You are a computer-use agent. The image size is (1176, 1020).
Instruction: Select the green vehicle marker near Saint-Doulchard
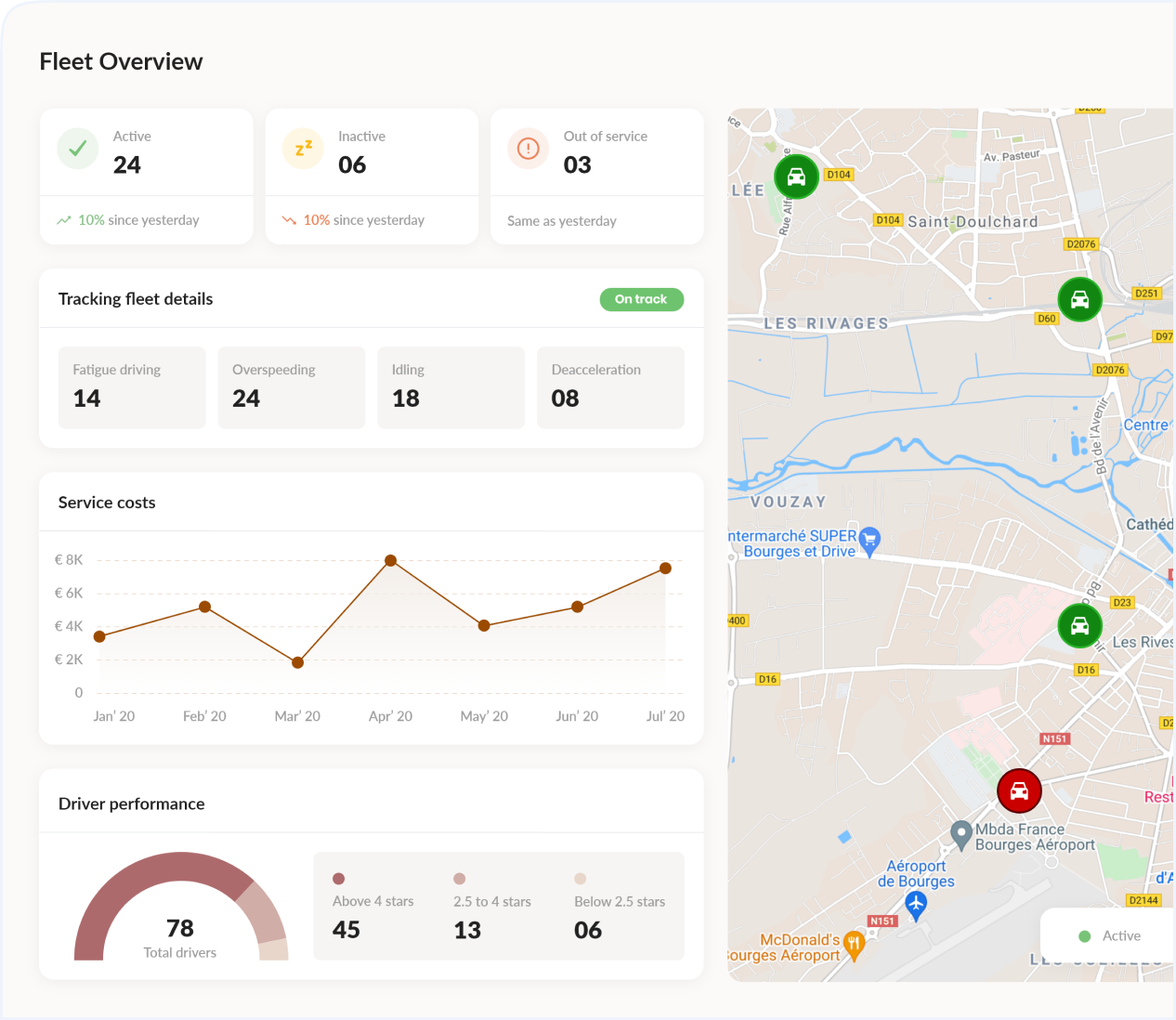click(796, 177)
